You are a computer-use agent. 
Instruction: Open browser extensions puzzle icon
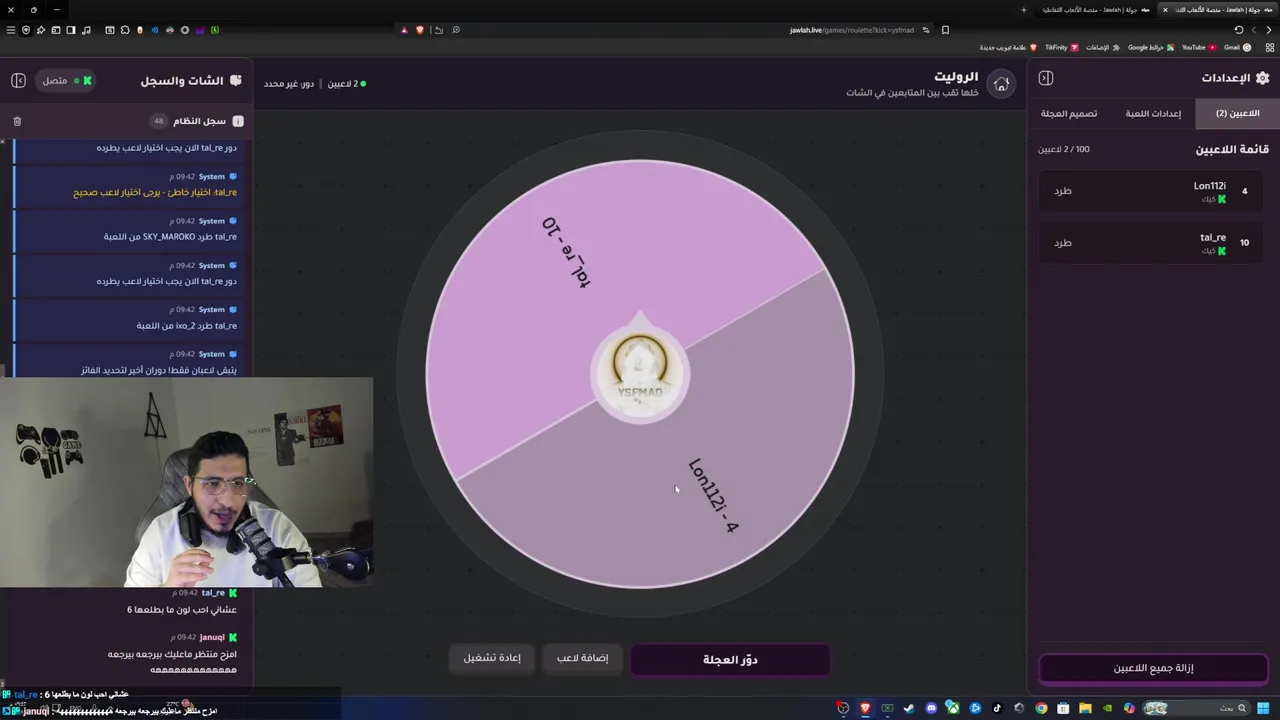pos(125,30)
